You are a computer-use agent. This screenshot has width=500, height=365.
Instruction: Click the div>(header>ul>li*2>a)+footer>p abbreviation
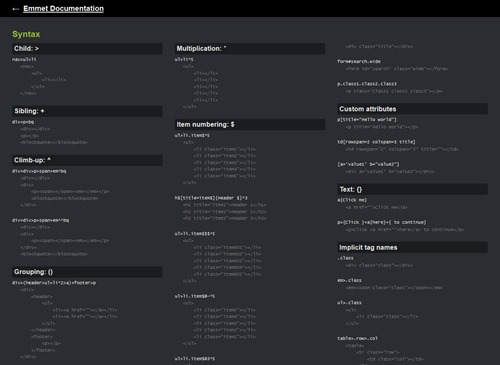click(54, 283)
